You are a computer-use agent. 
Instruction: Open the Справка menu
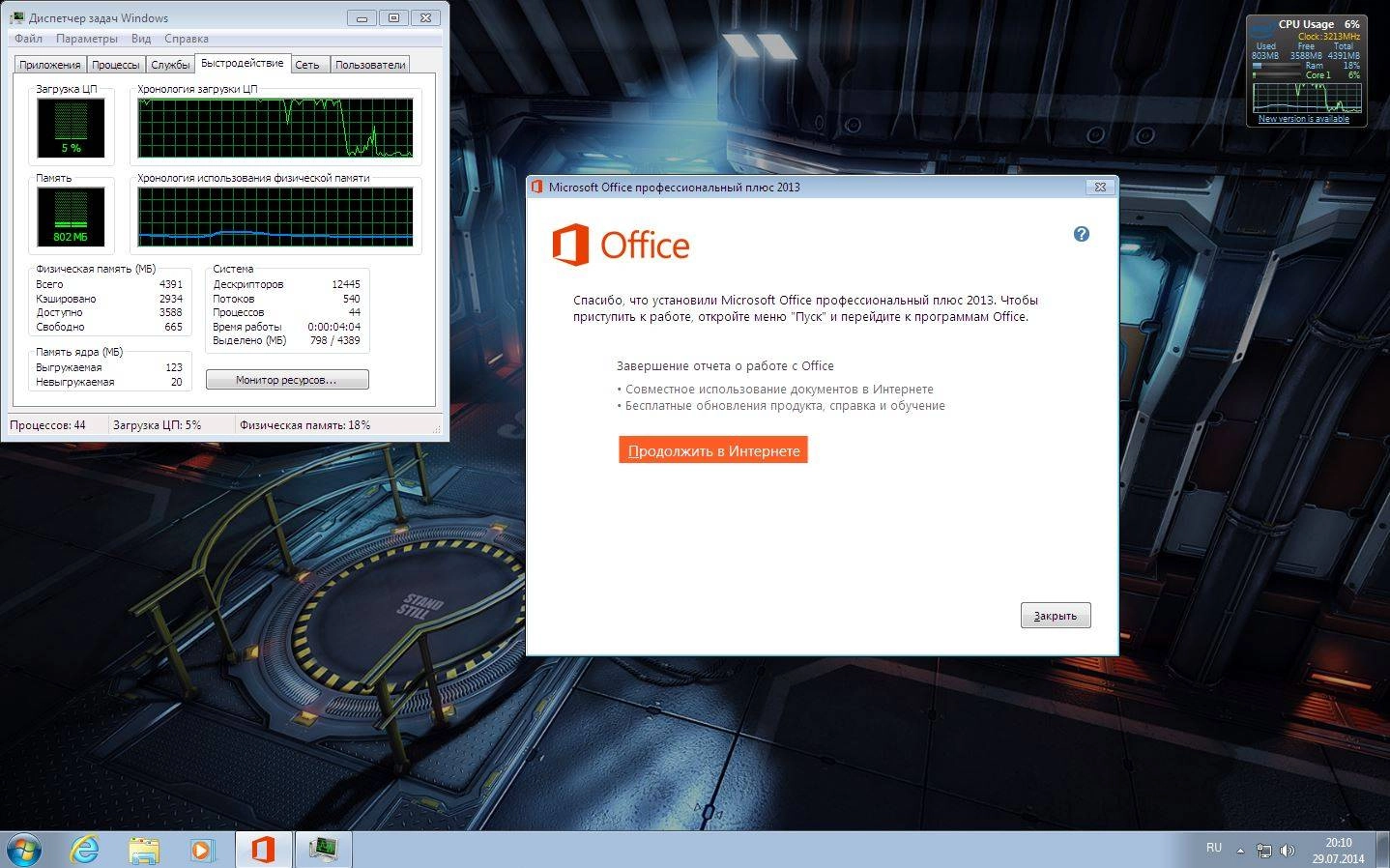pyautogui.click(x=187, y=39)
